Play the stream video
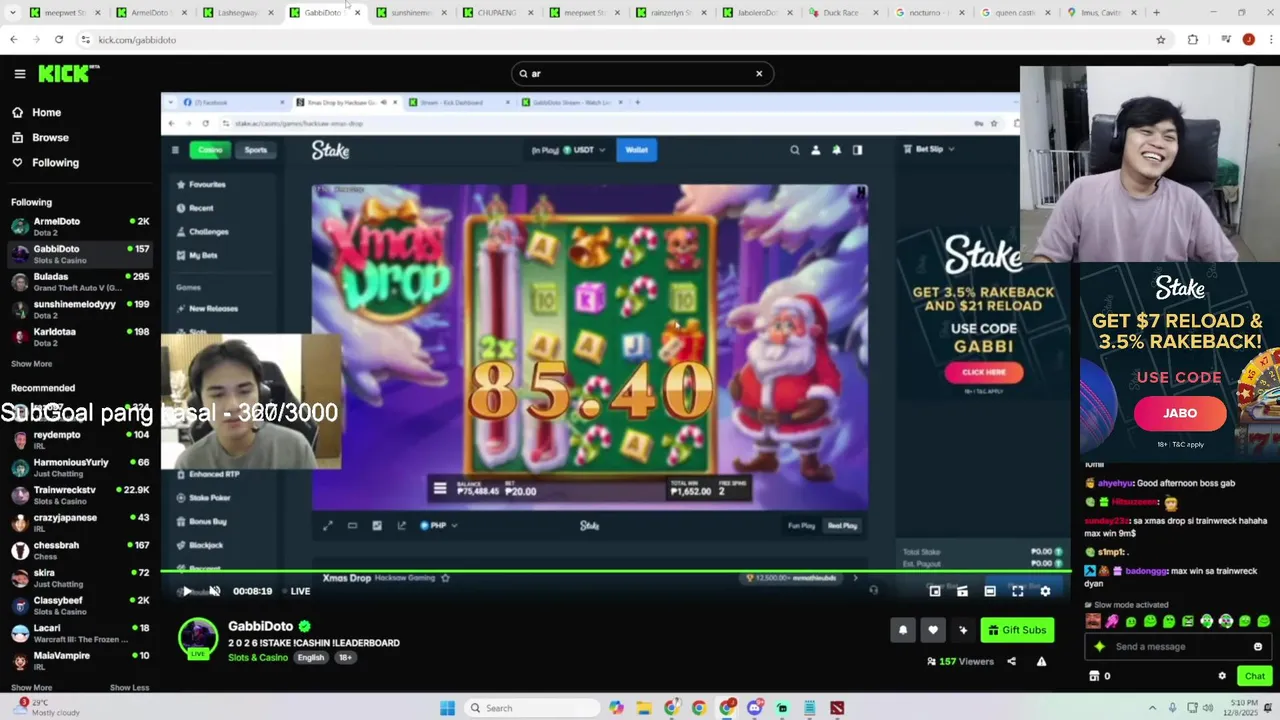This screenshot has height=720, width=1280. tap(187, 591)
